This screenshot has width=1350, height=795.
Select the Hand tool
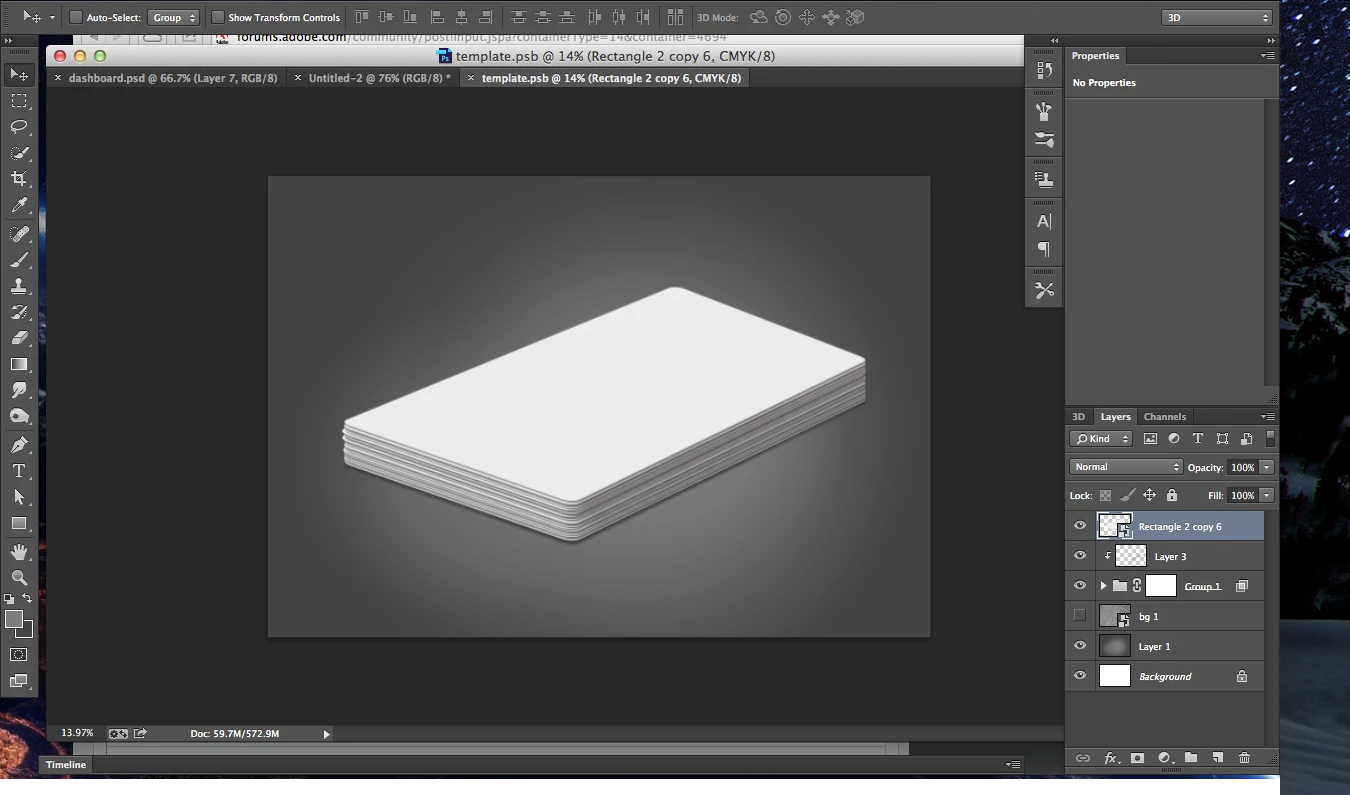19,552
